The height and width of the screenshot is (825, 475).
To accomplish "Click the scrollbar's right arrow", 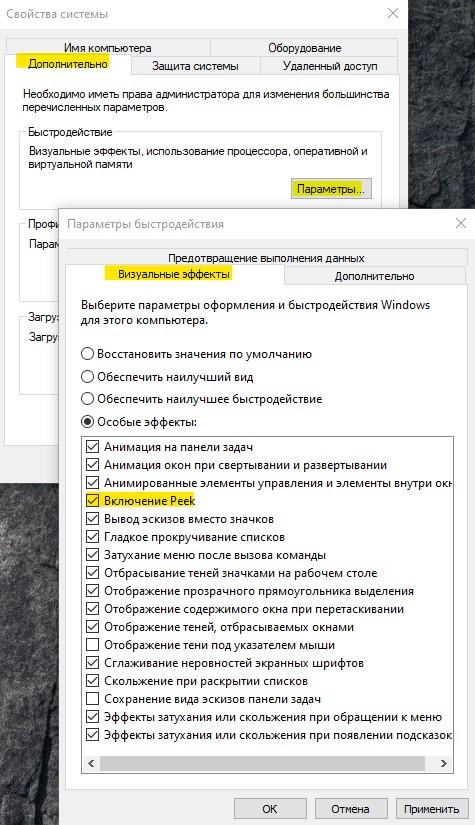I will pyautogui.click(x=443, y=763).
